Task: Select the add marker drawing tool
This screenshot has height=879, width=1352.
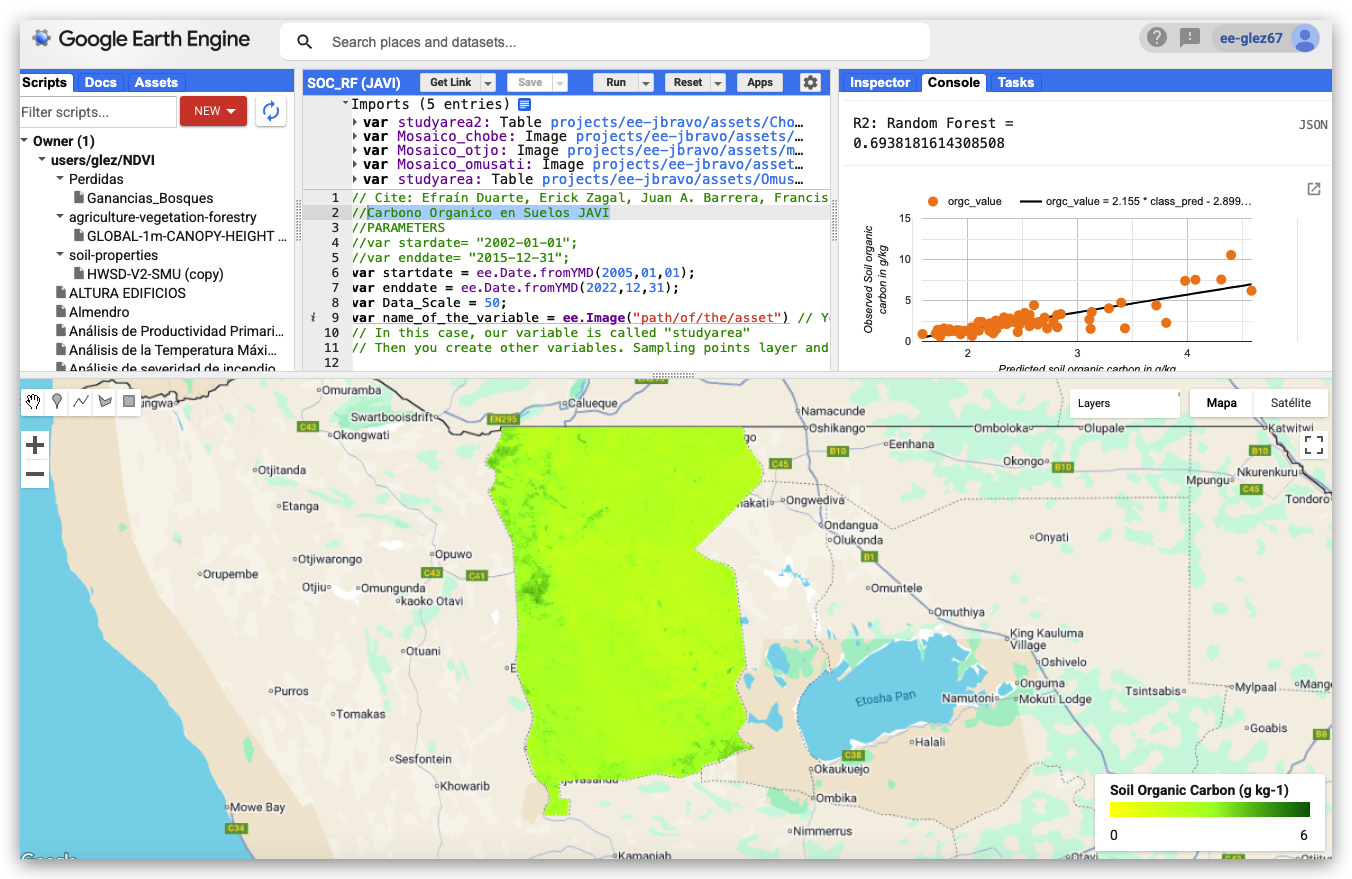Action: (57, 402)
